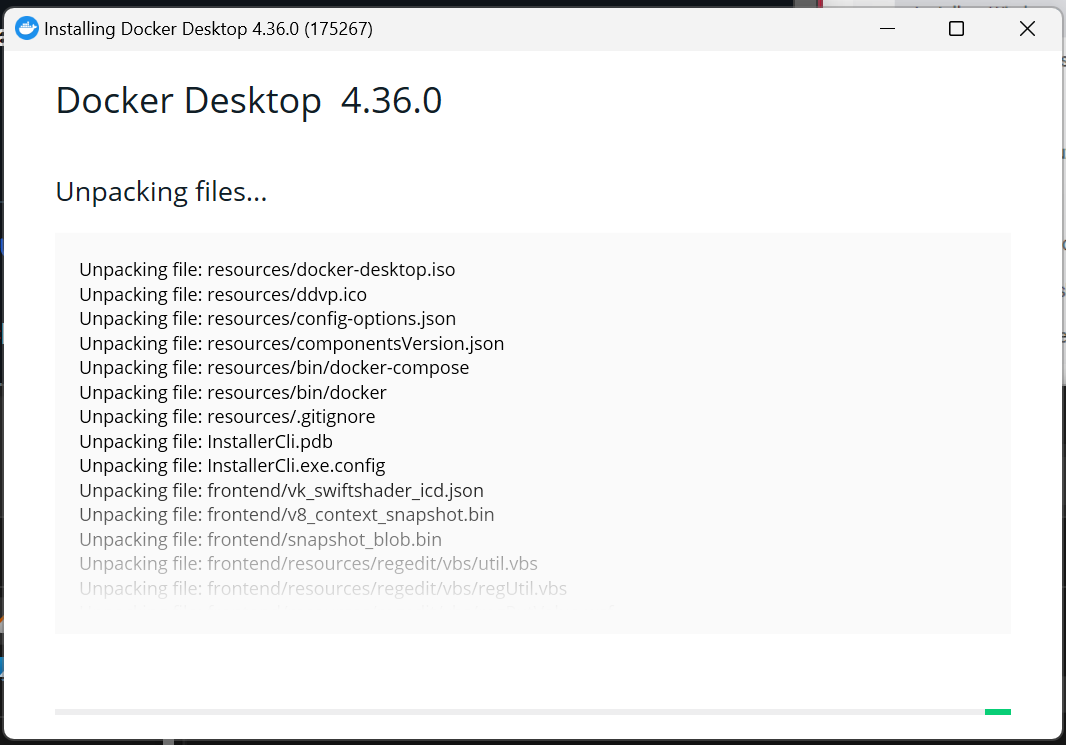Image resolution: width=1066 pixels, height=745 pixels.
Task: Select the 'resources/config-options.json' log line
Action: (268, 319)
